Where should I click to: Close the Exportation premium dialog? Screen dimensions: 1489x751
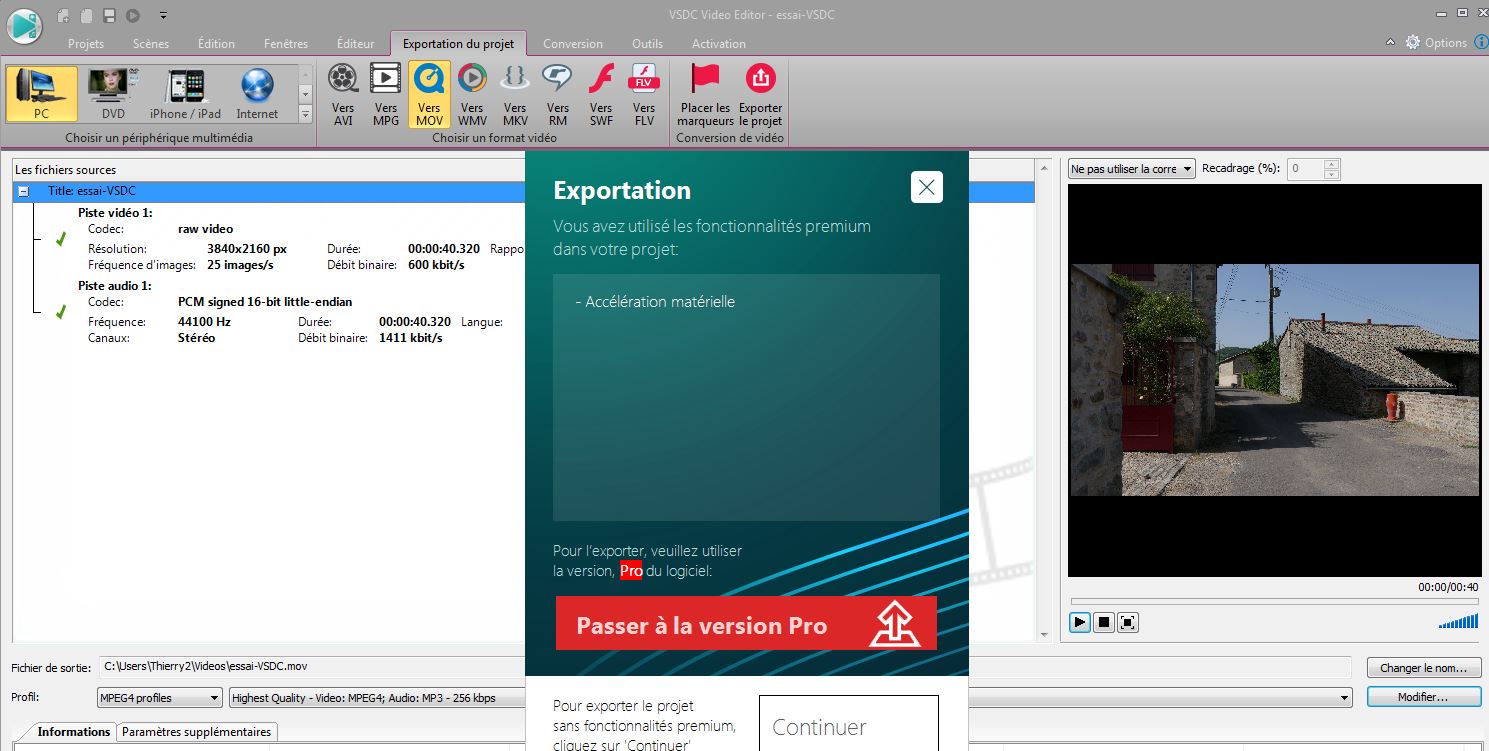click(x=926, y=187)
